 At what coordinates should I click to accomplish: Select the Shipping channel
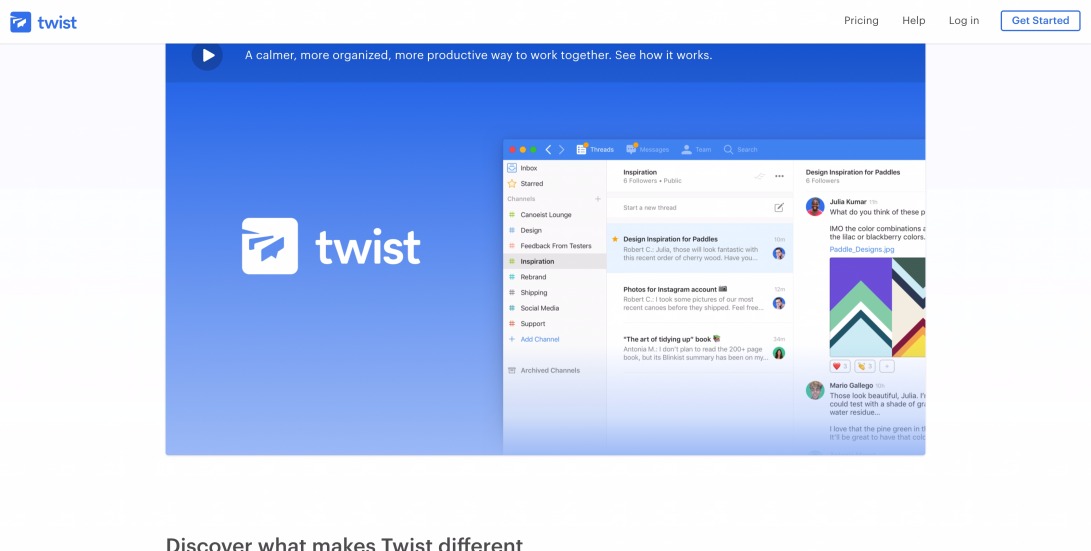point(555,292)
